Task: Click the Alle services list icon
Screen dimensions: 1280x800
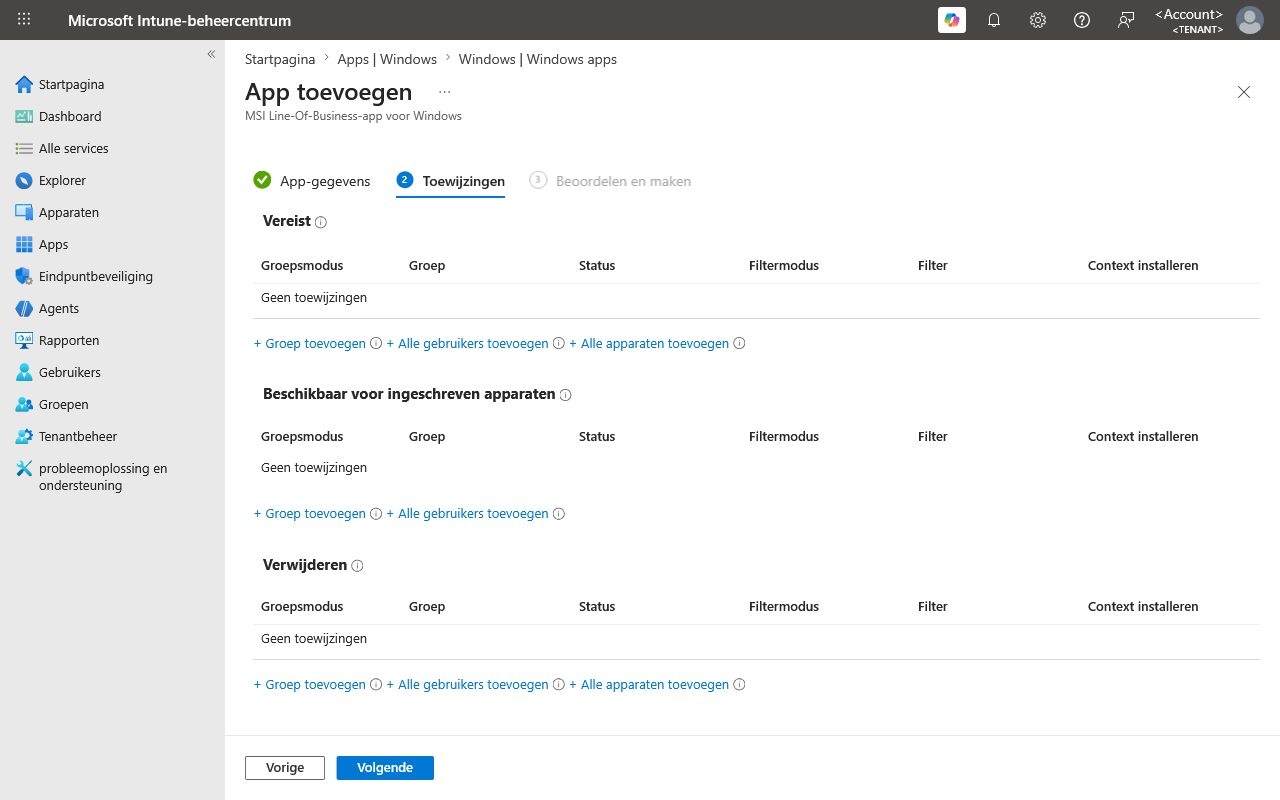Action: (24, 149)
